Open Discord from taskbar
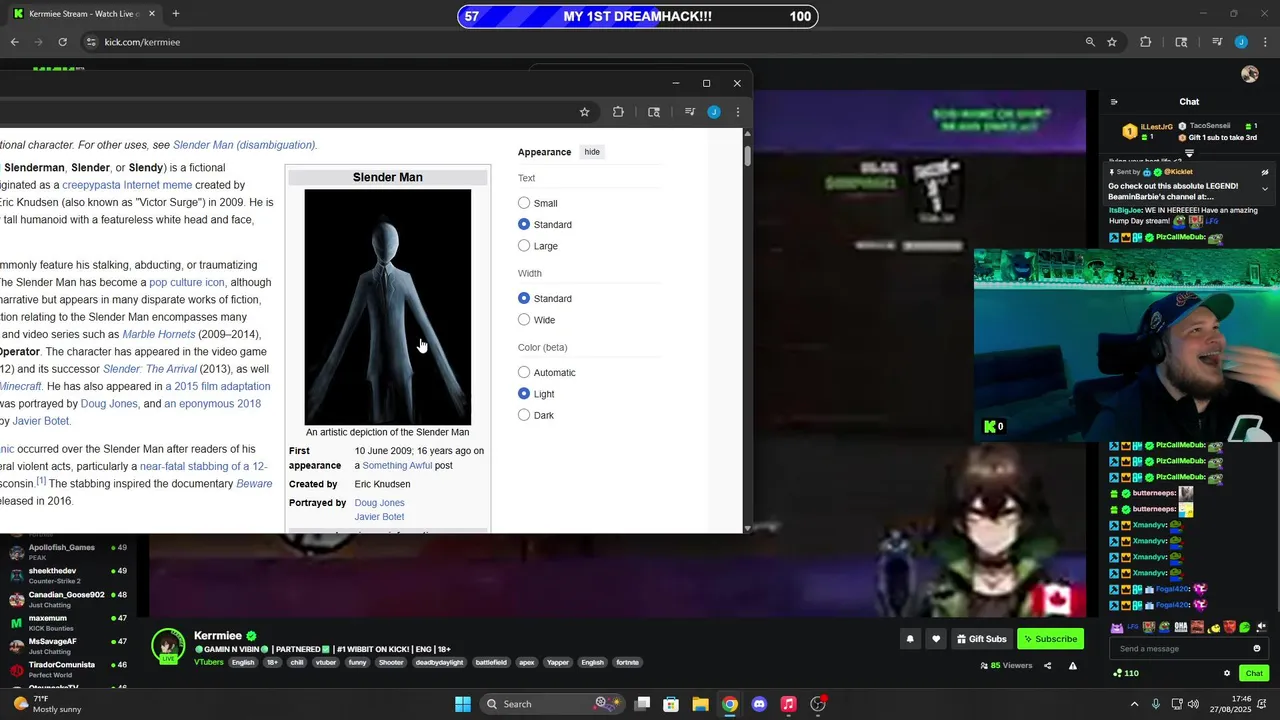 tap(759, 704)
